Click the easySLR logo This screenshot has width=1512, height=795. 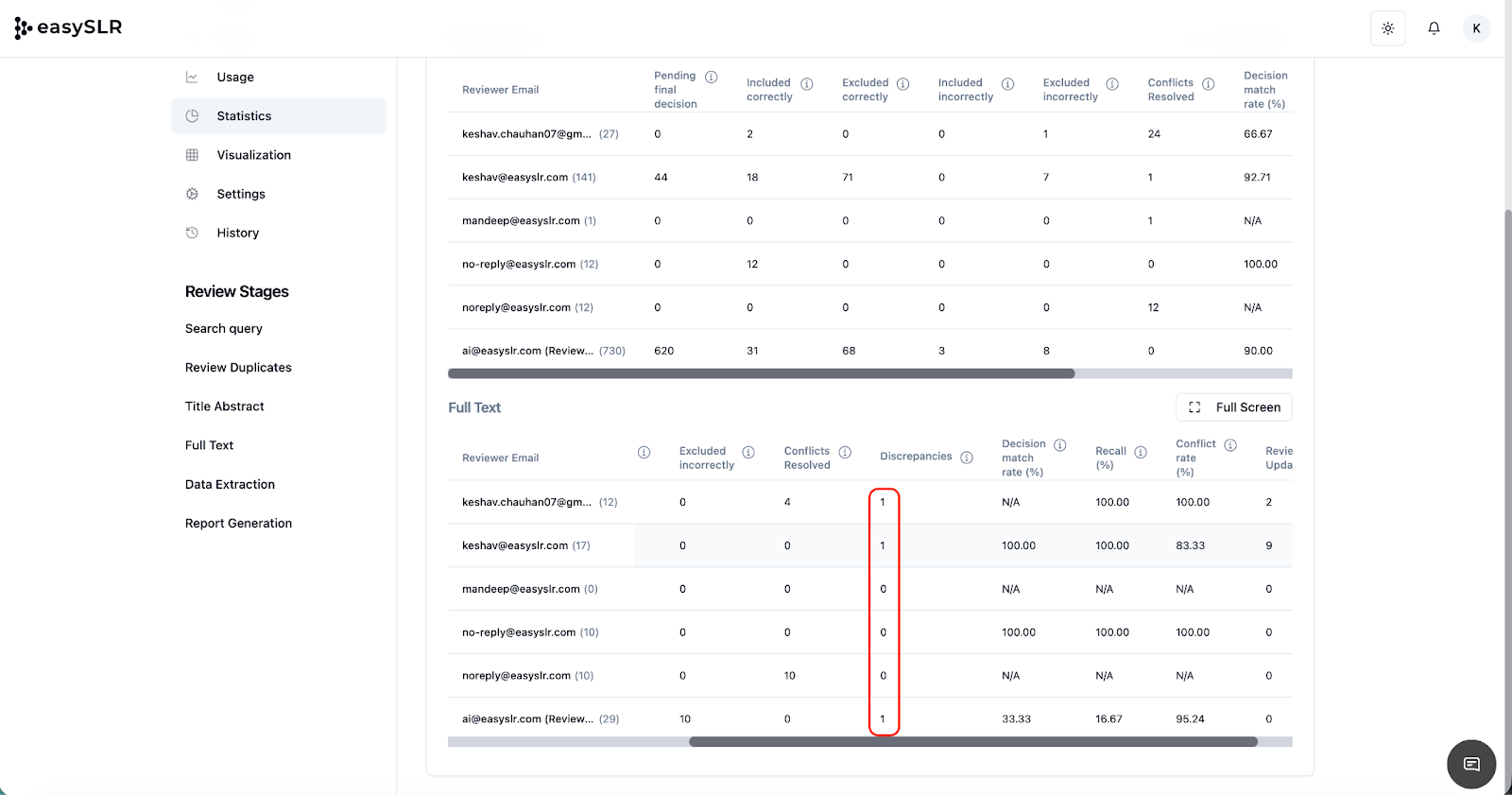pyautogui.click(x=68, y=27)
